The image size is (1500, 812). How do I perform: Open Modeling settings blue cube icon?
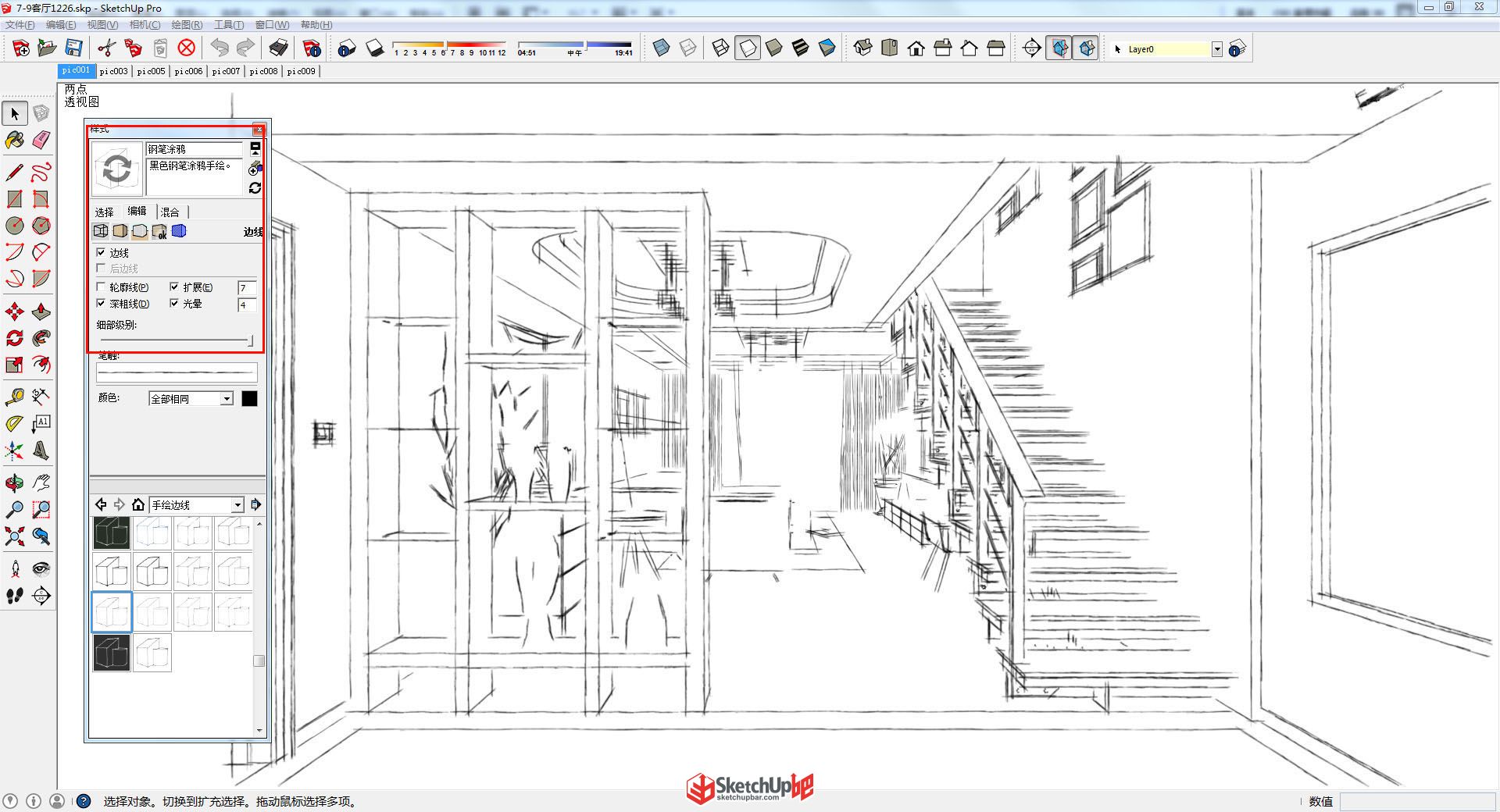tap(179, 231)
